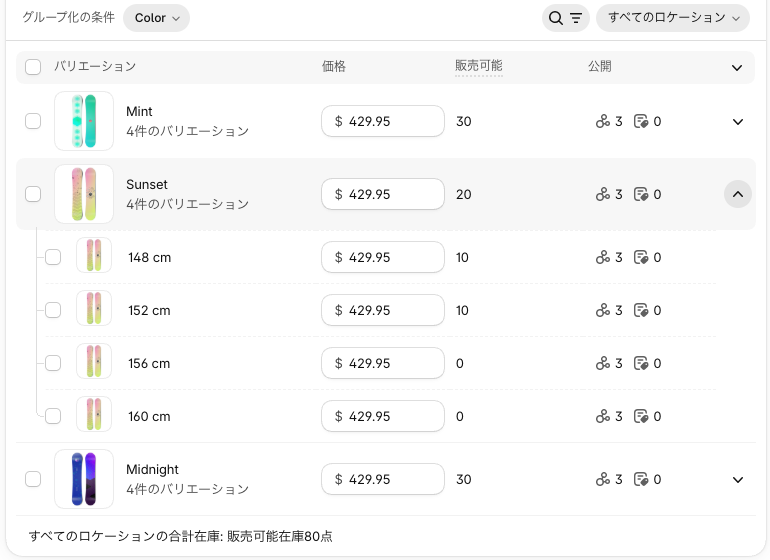
Task: Check the Mint variant group checkbox
Action: [33, 121]
